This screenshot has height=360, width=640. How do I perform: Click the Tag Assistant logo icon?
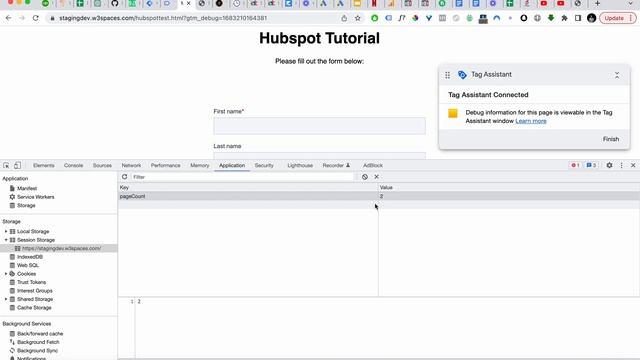(462, 75)
